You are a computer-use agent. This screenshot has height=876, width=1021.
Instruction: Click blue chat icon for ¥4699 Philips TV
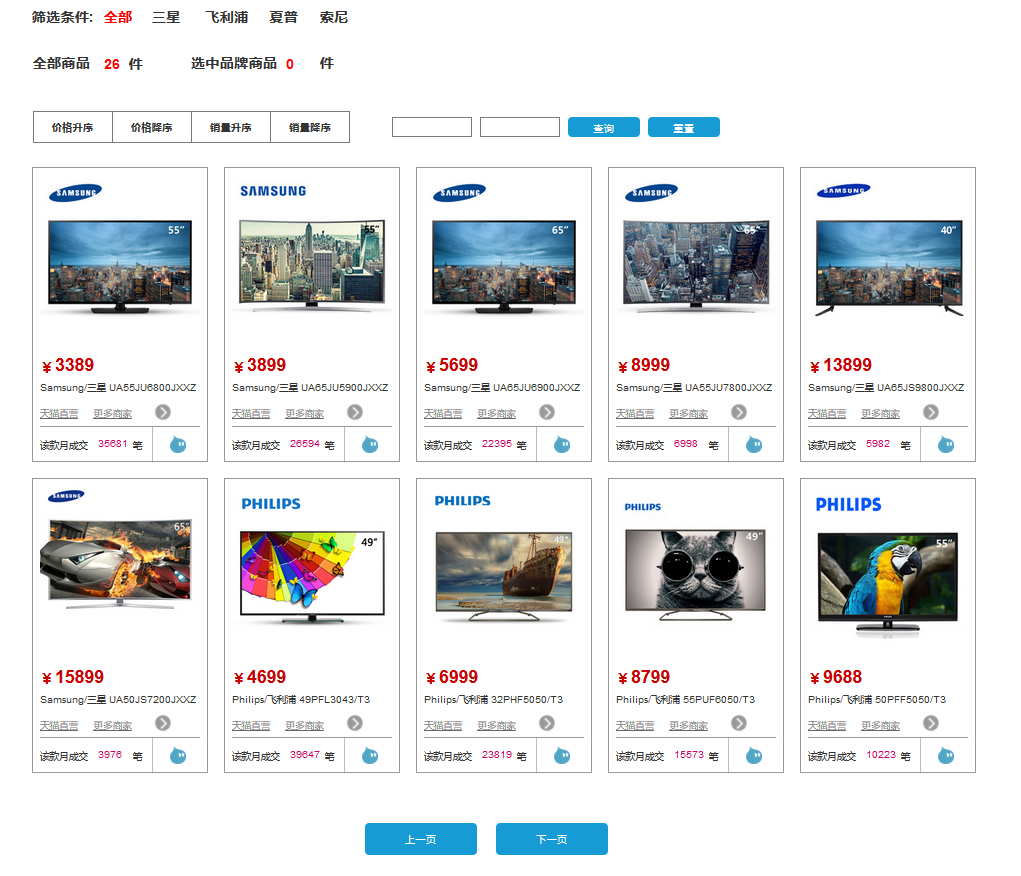[x=370, y=756]
